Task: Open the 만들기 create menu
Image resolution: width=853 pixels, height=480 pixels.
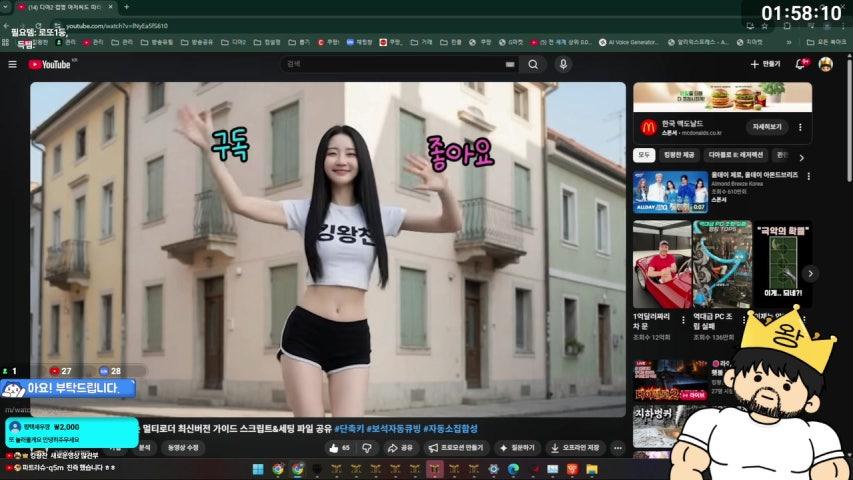Action: coord(765,64)
